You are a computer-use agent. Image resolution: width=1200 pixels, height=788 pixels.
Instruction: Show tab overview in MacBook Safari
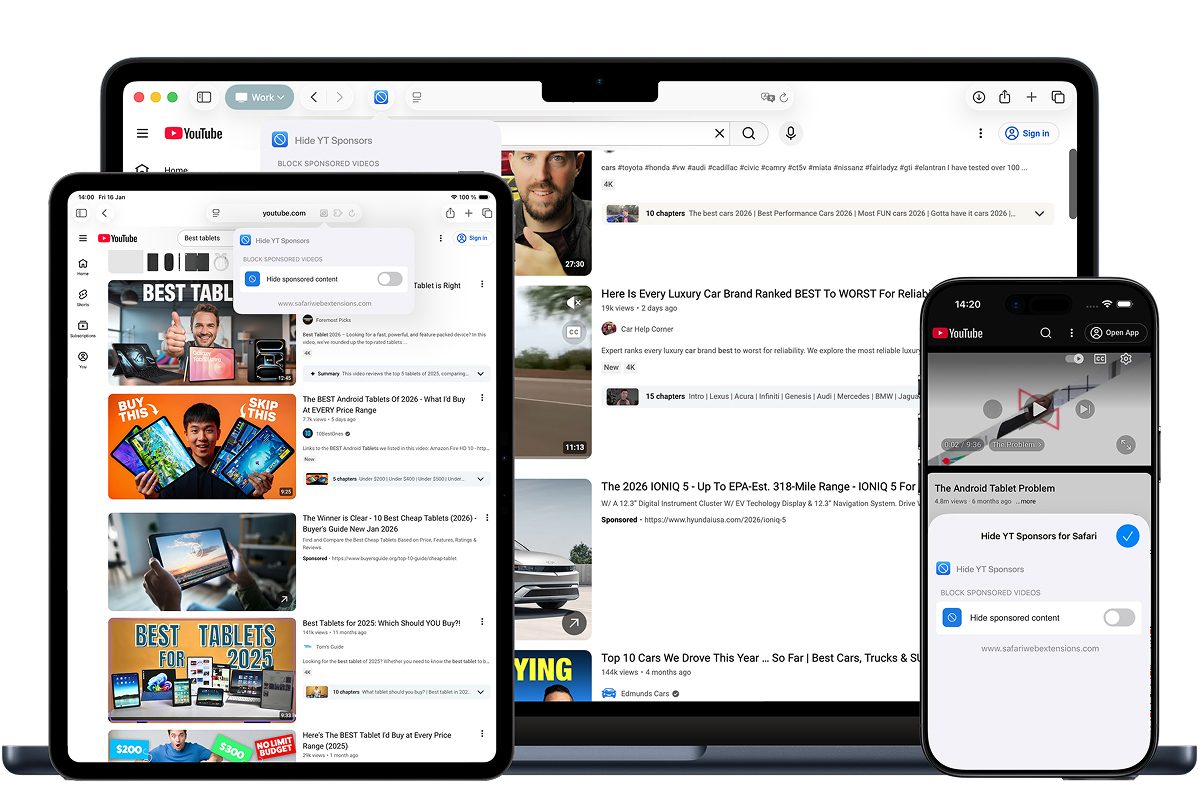click(x=1058, y=97)
